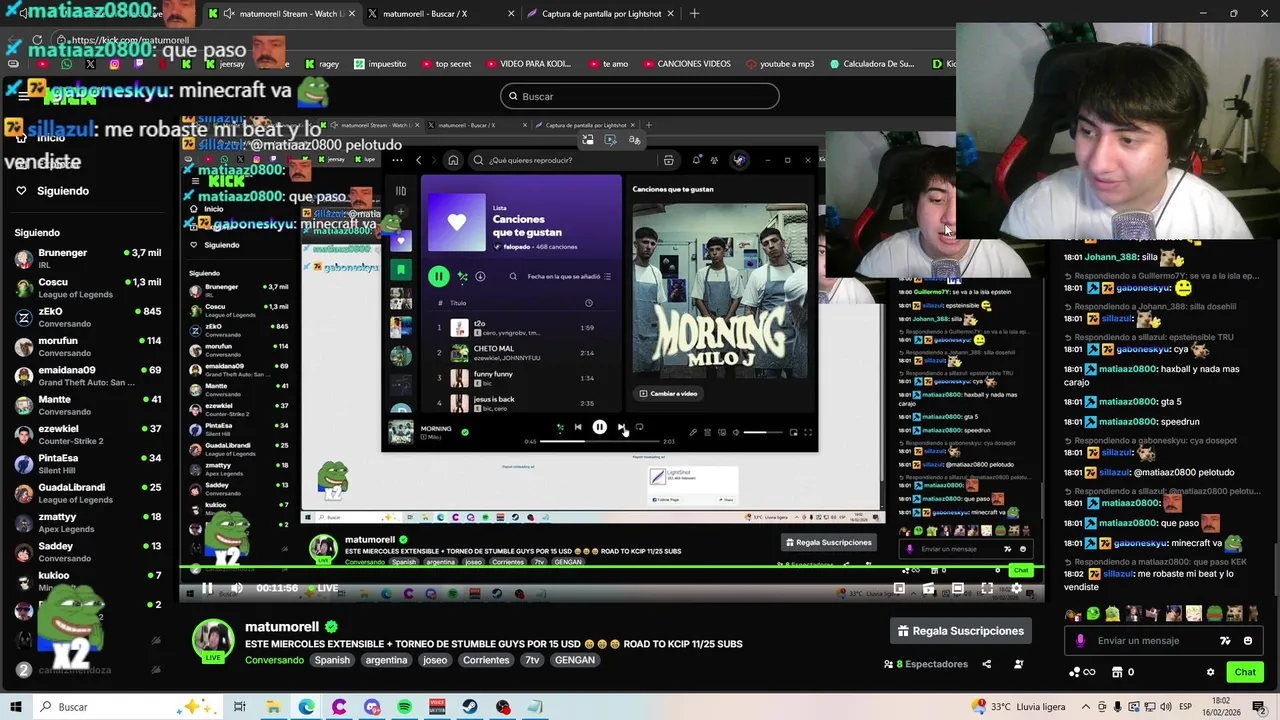Toggle Spotify fullscreen view
This screenshot has height=720, width=1280.
pyautogui.click(x=808, y=432)
